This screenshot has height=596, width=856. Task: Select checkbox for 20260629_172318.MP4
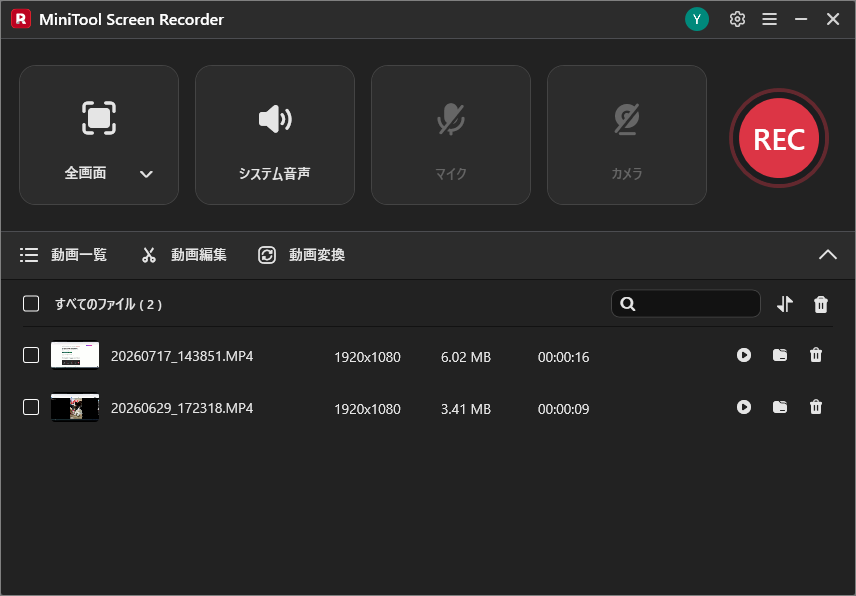[31, 407]
